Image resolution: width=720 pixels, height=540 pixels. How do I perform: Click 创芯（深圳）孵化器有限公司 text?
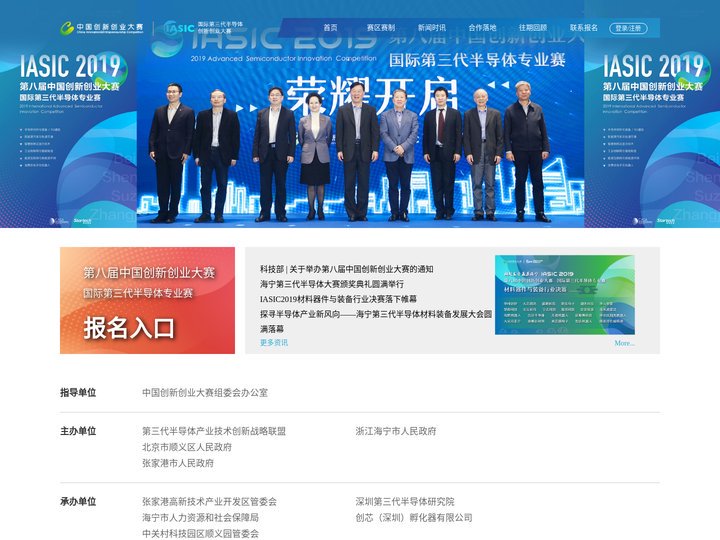414,518
